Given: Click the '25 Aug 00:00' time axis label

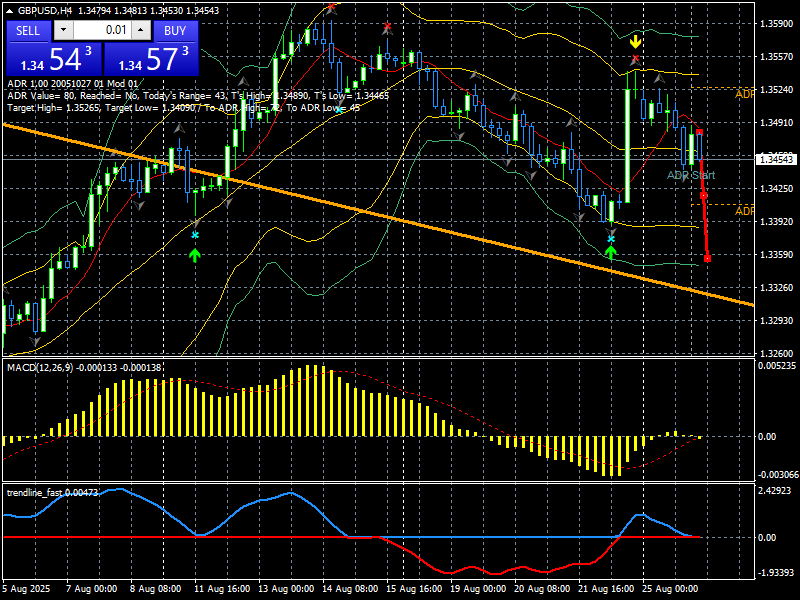Looking at the screenshot, I should 670,588.
